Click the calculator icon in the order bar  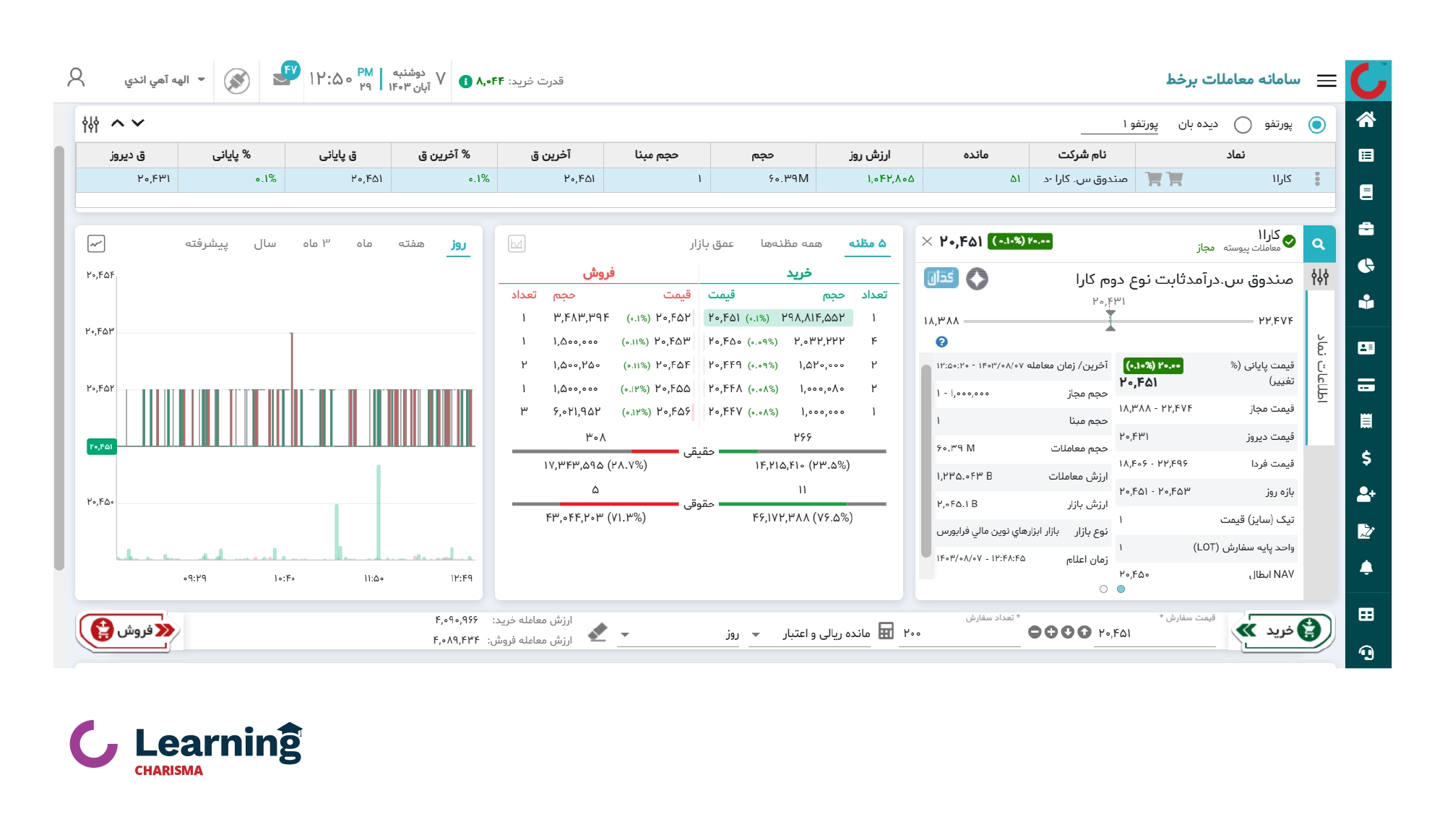coord(886,631)
